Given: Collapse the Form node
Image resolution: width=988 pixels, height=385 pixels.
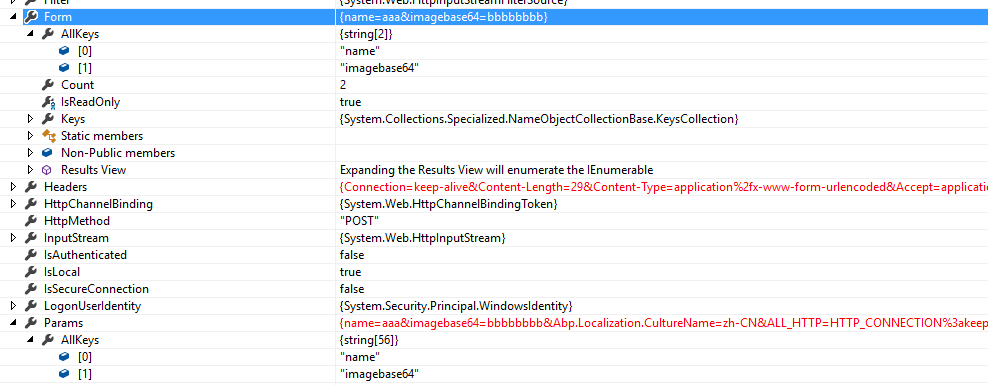Looking at the screenshot, I should (x=13, y=18).
